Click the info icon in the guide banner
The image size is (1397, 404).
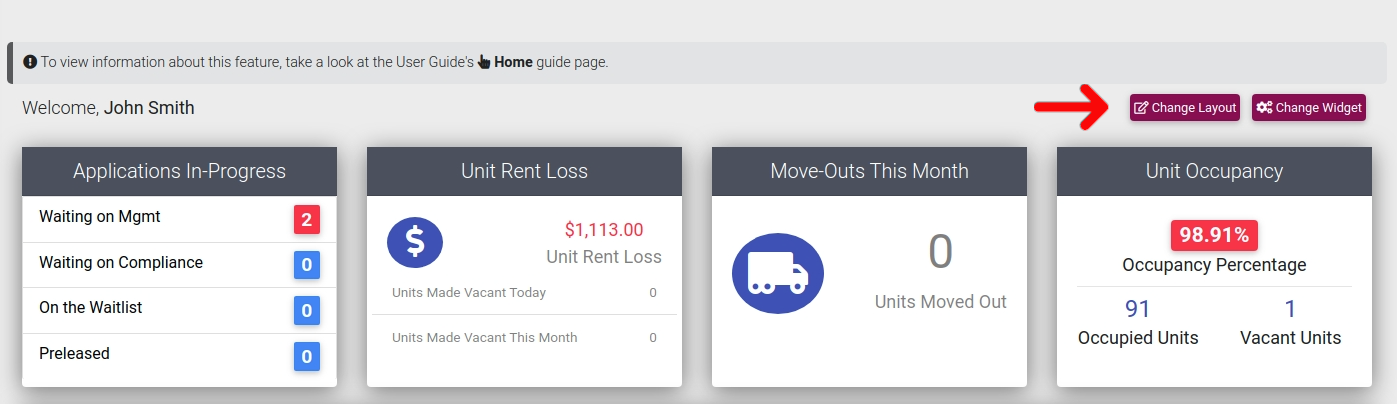click(30, 62)
